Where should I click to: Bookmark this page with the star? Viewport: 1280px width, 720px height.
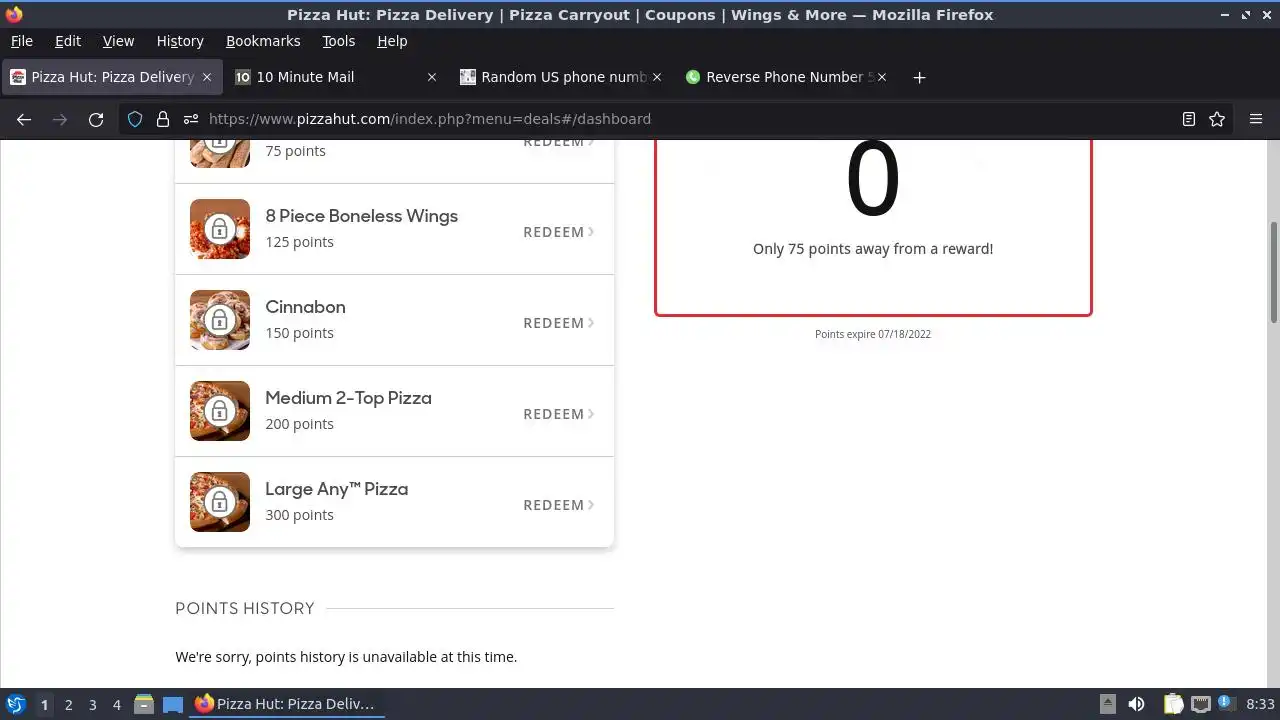click(1217, 119)
